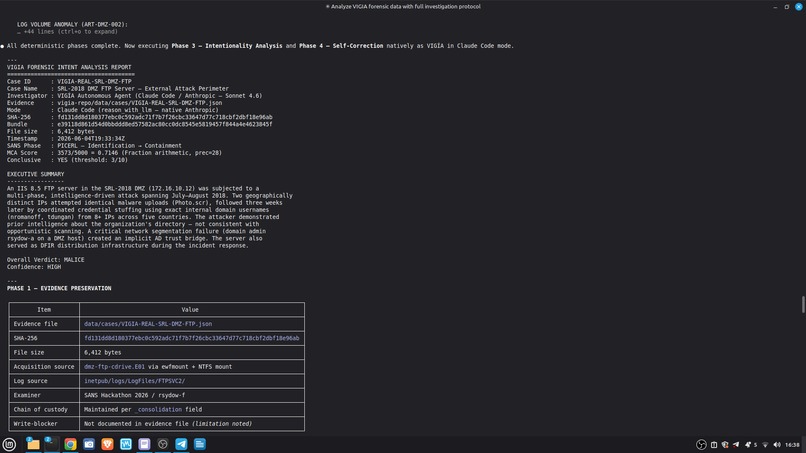This screenshot has width=806, height=453.
Task: Click the Timestamp value 2026-06-04T19:33:34Z
Action: [91, 139]
